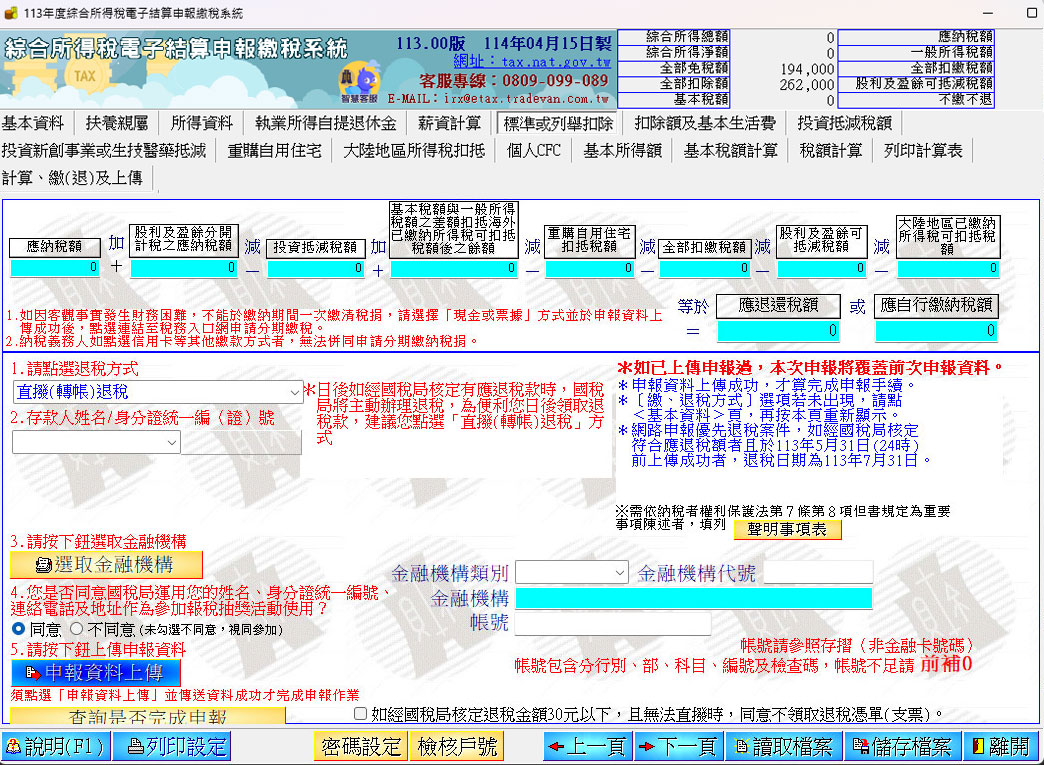
Task: Open the 稅額計算 tab
Action: coord(831,150)
